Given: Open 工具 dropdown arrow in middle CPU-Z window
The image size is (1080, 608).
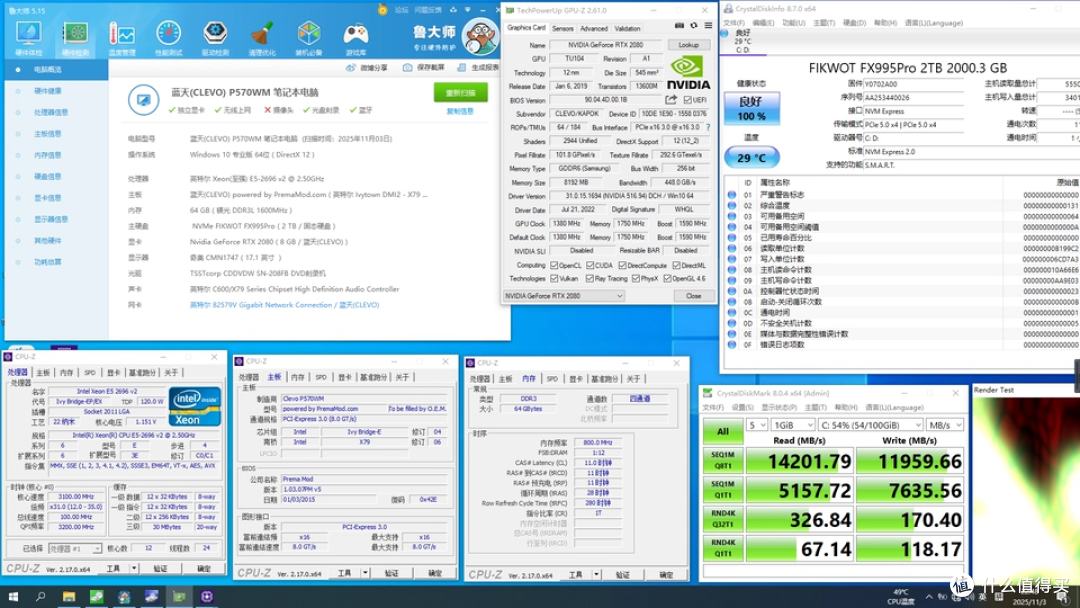Looking at the screenshot, I should coord(365,573).
